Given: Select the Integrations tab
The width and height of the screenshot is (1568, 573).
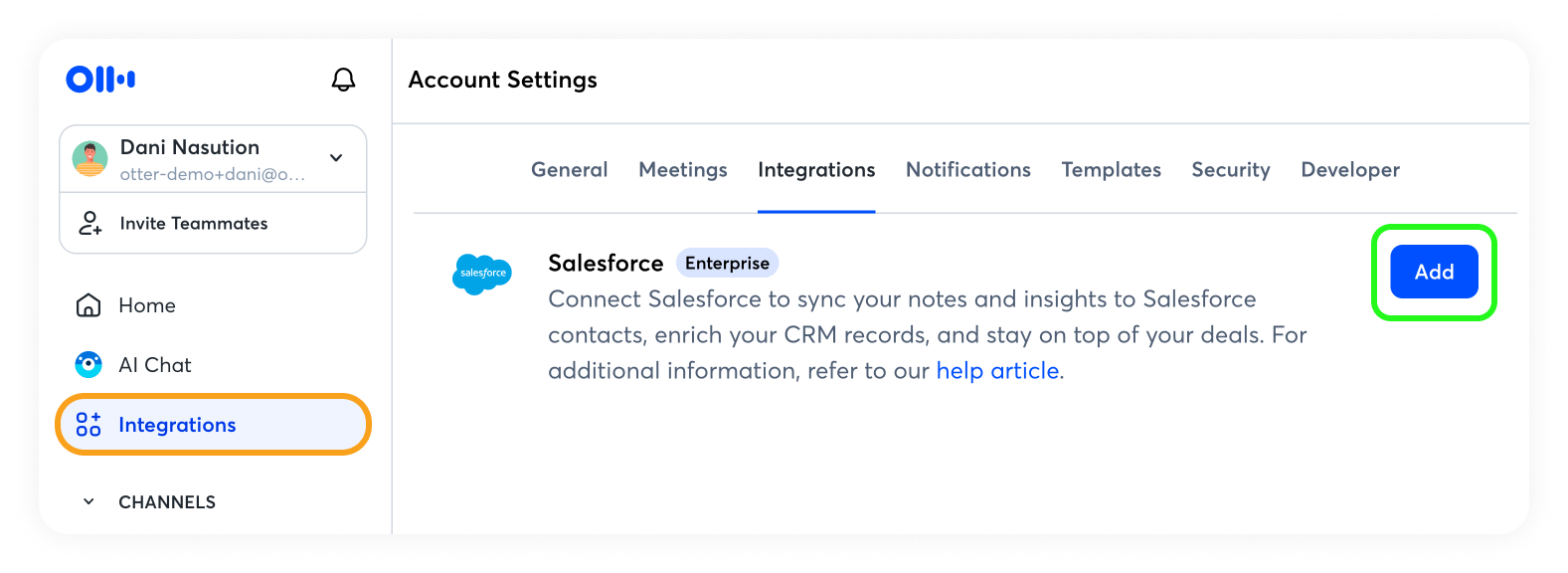Looking at the screenshot, I should [816, 170].
